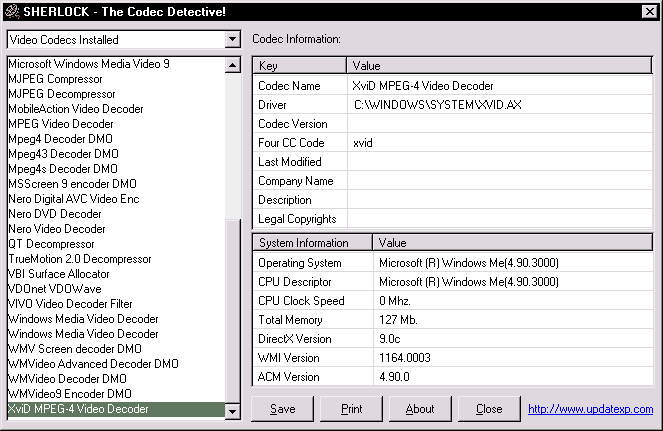
Task: Select TrueMotion 2.0 Decompressor codec
Action: click(82, 259)
